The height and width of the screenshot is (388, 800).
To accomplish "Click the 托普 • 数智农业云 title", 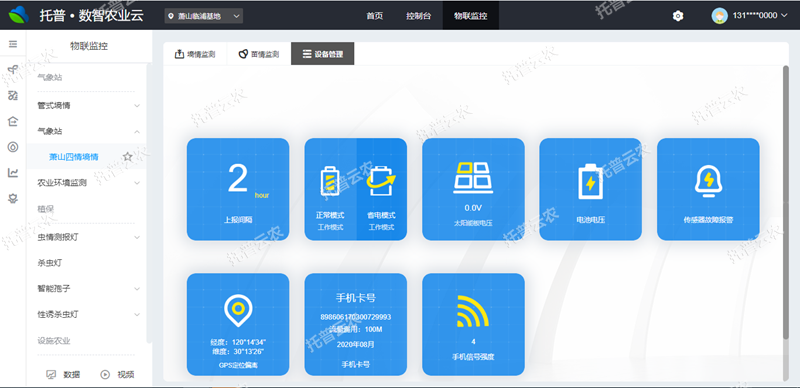I will [x=92, y=16].
